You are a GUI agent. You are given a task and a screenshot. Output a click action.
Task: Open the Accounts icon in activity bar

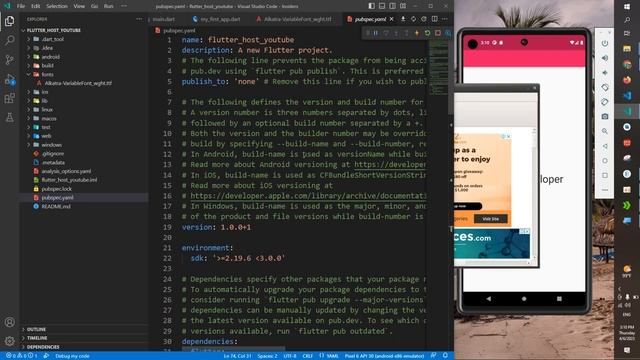pos(9,322)
